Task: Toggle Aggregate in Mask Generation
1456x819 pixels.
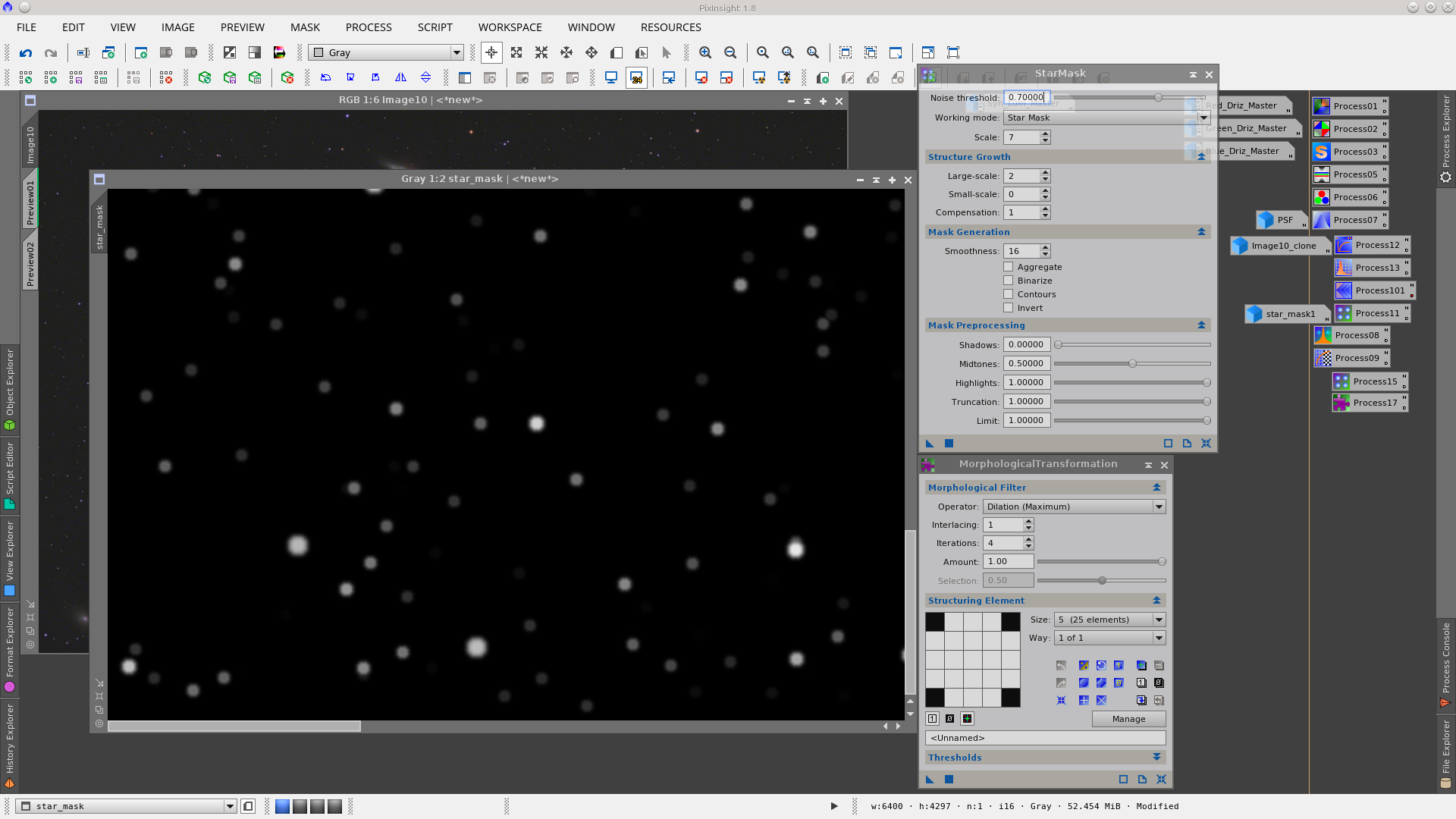Action: coord(1009,266)
